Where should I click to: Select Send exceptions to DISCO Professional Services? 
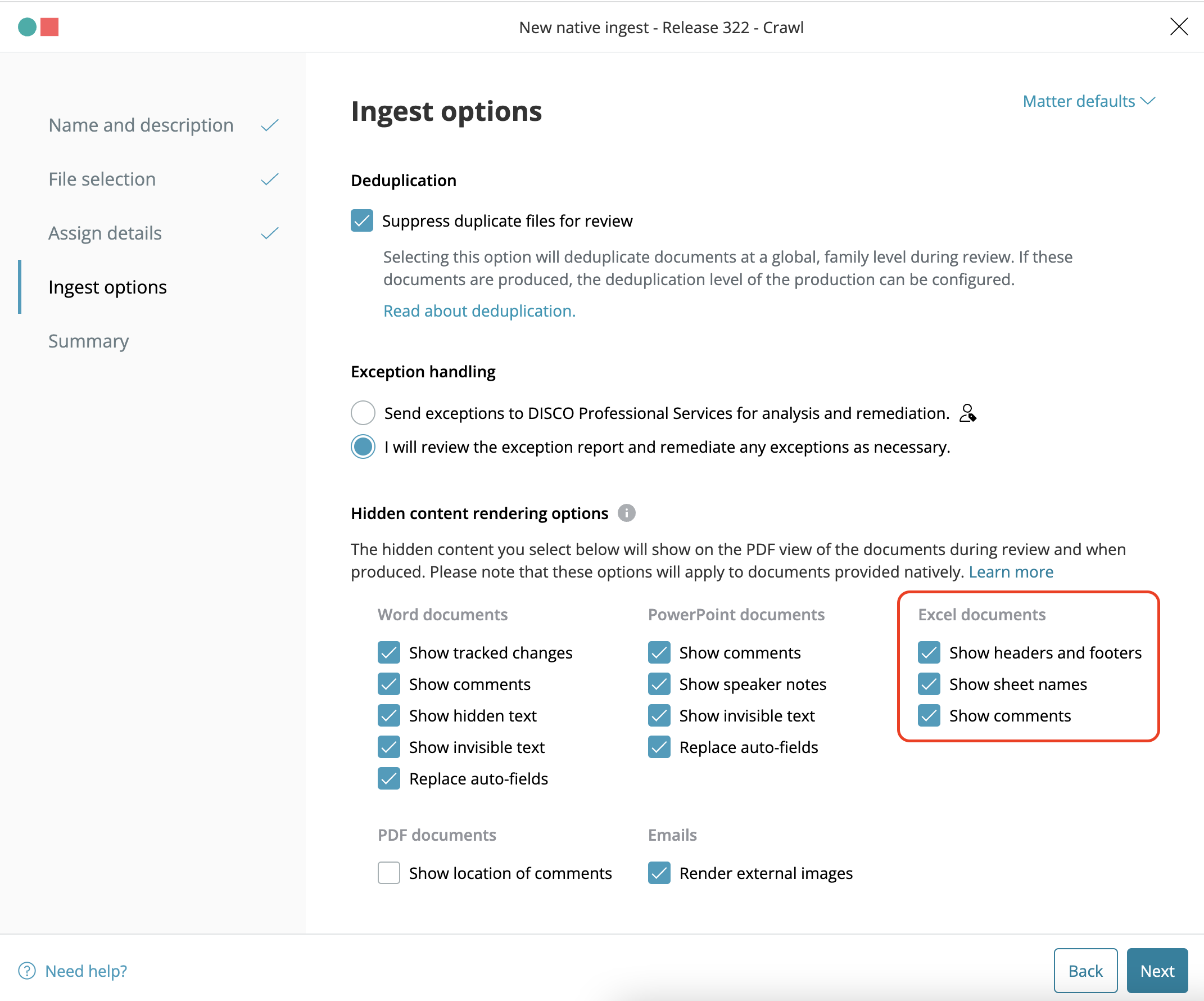[x=363, y=413]
